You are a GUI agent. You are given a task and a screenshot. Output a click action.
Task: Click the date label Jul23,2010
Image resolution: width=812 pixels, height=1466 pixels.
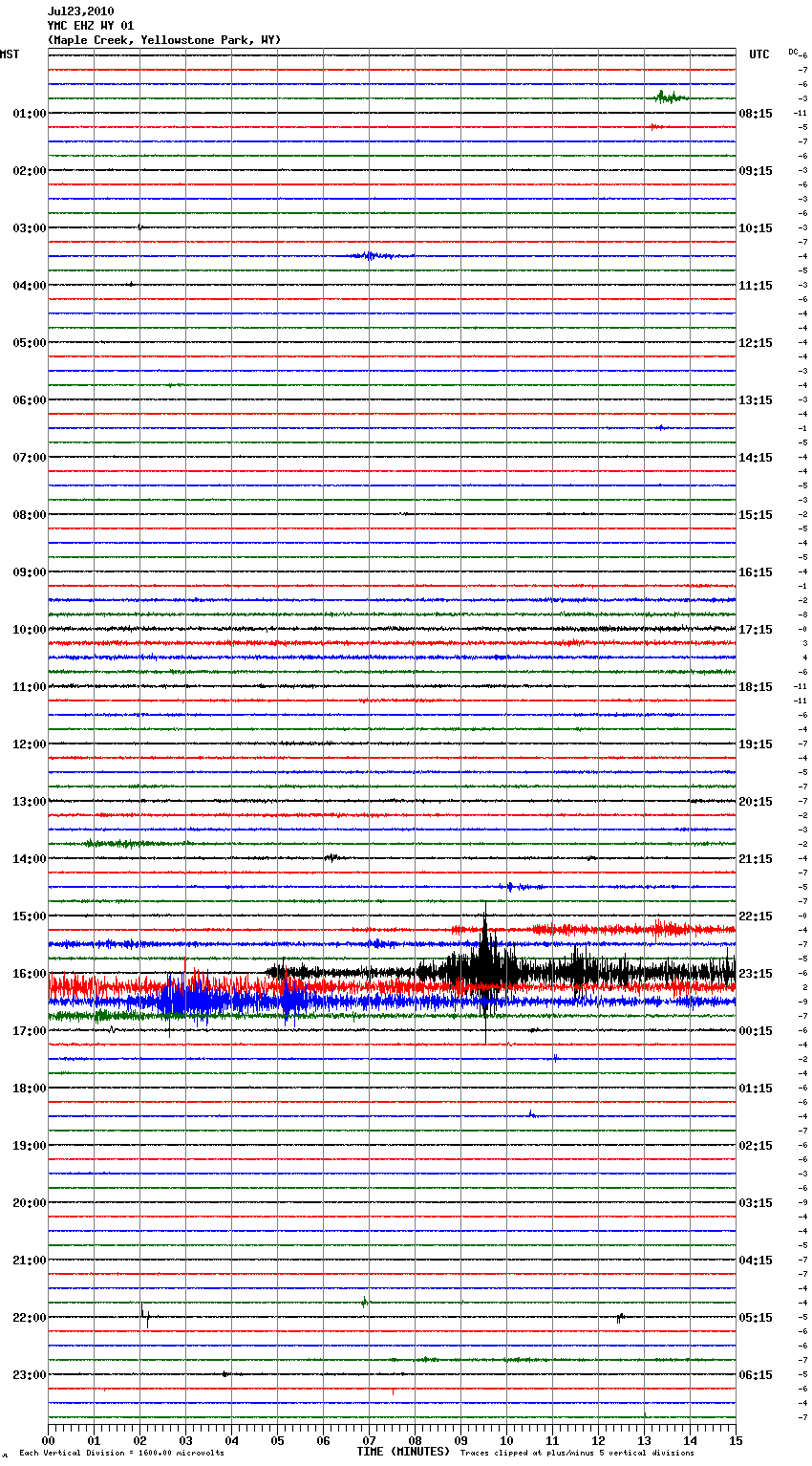pos(80,11)
